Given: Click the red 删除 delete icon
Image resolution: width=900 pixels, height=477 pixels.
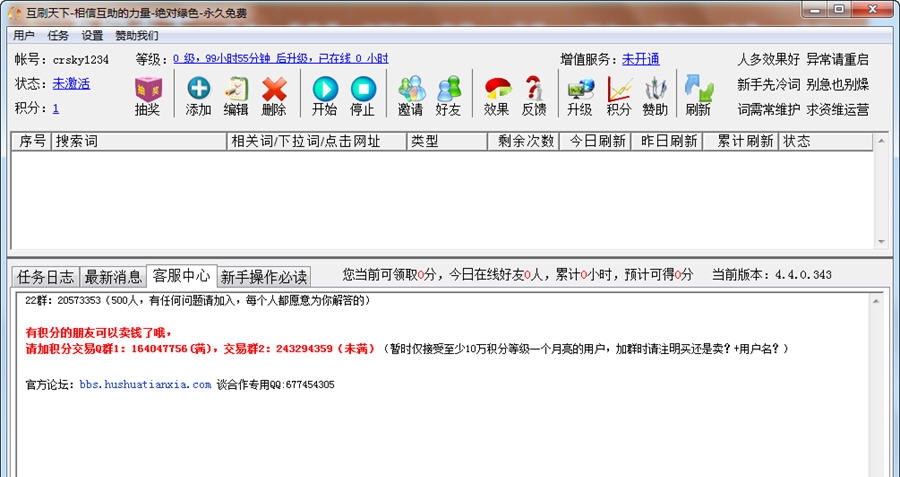Looking at the screenshot, I should click(x=274, y=89).
